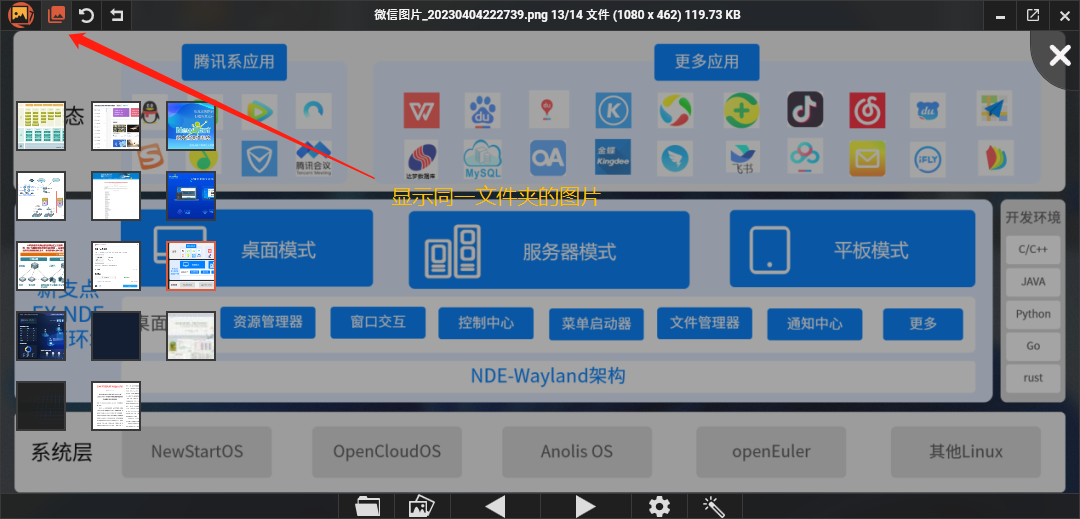Select the orange-bordered current image thumbnail
Image resolution: width=1080 pixels, height=519 pixels.
tap(191, 266)
